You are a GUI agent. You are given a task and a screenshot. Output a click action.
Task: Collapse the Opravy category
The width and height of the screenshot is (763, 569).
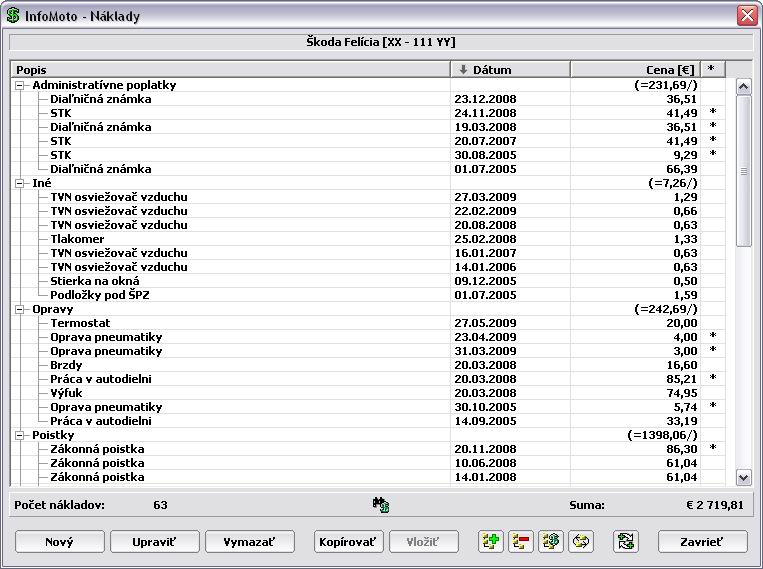coord(19,310)
